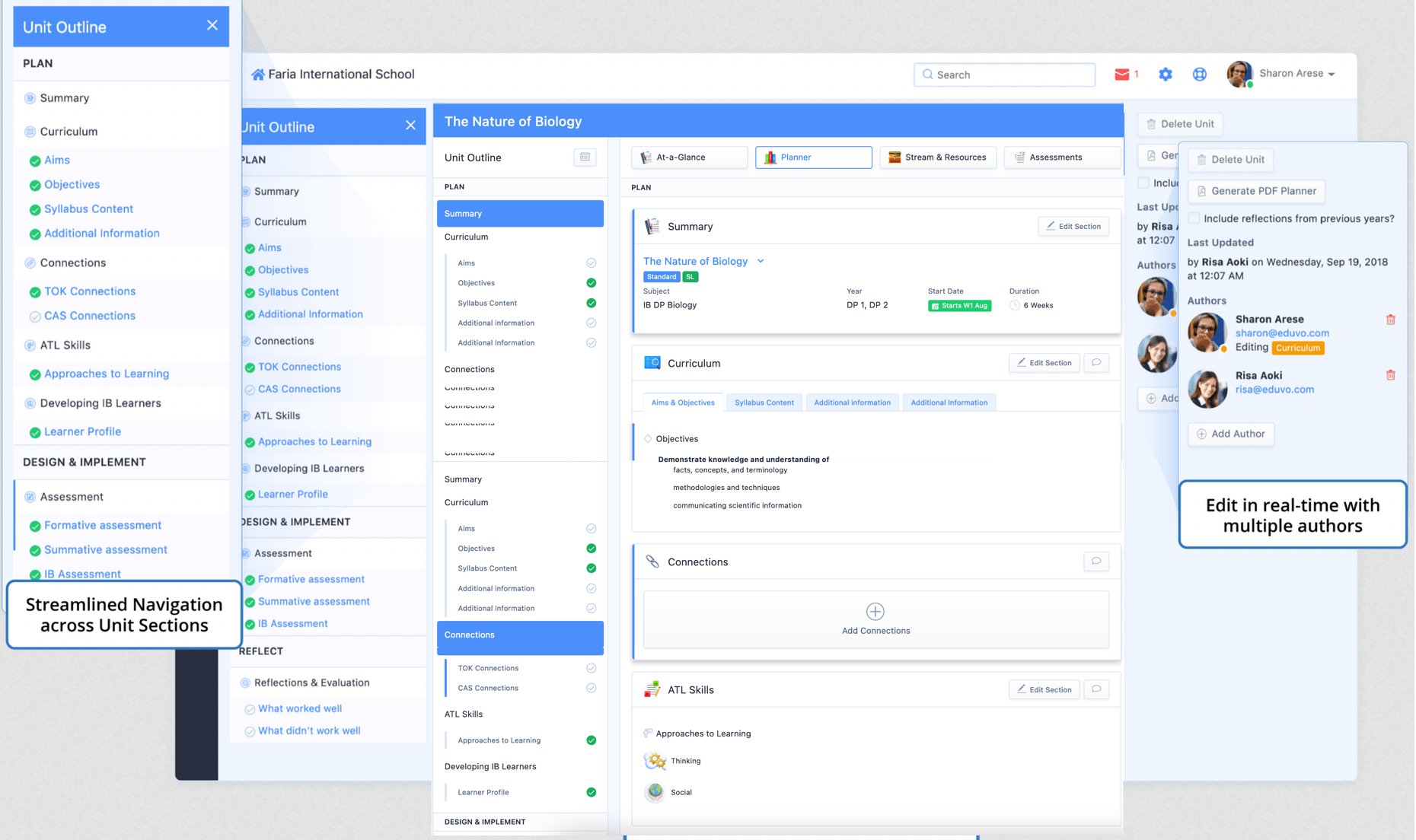Click the Generate PDF Planner button
1416x840 pixels.
coord(1256,191)
